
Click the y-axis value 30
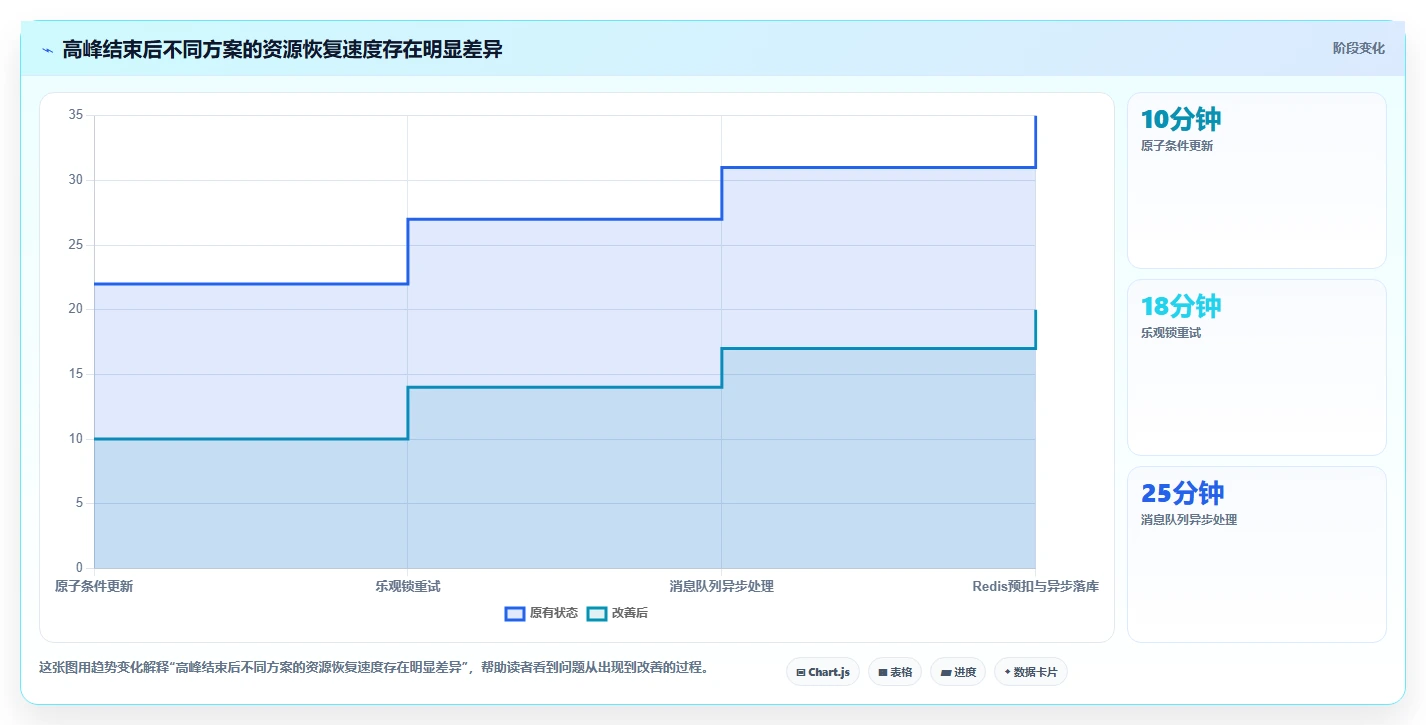coord(76,180)
